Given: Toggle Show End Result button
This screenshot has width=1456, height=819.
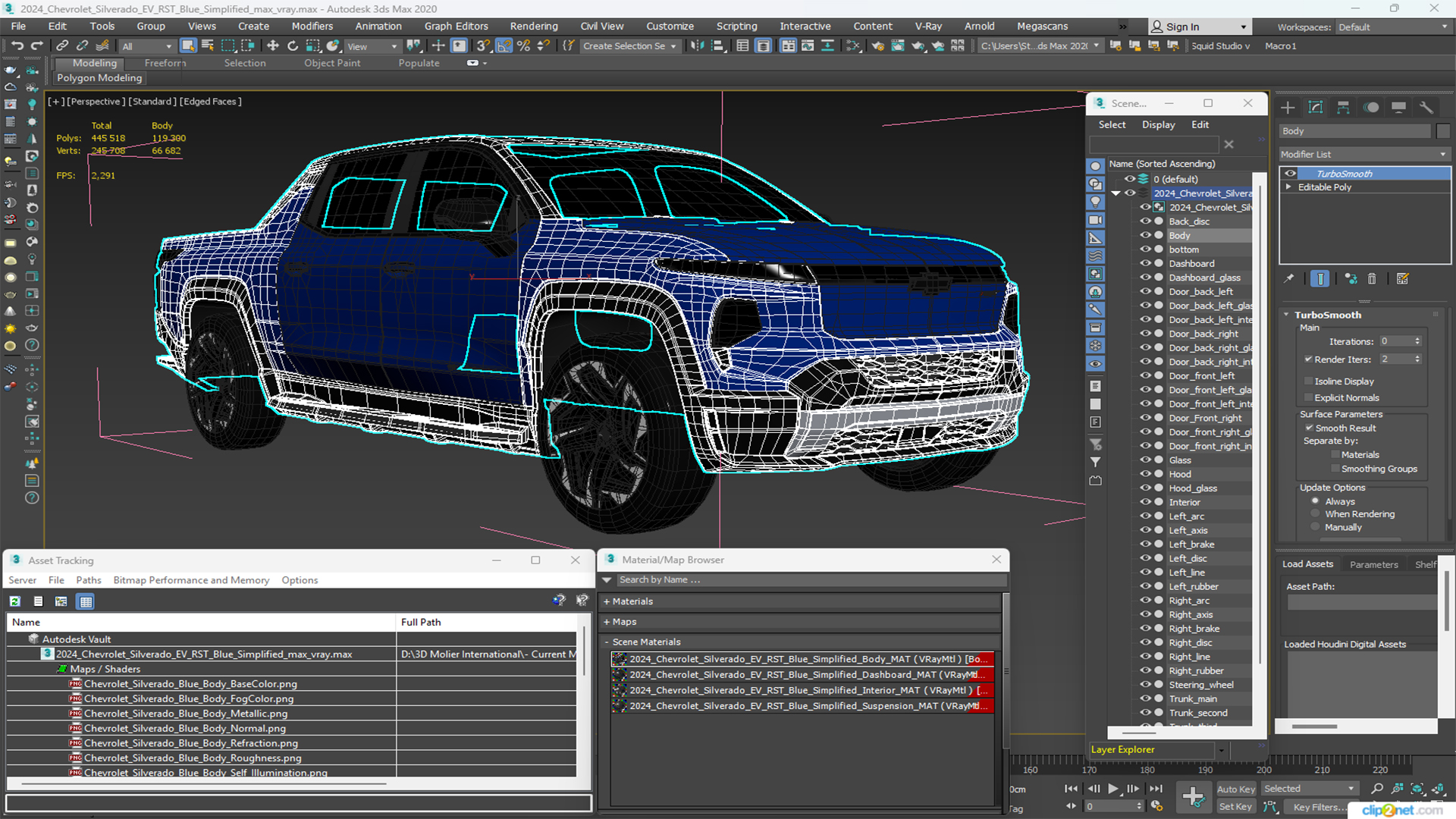Looking at the screenshot, I should pos(1320,279).
